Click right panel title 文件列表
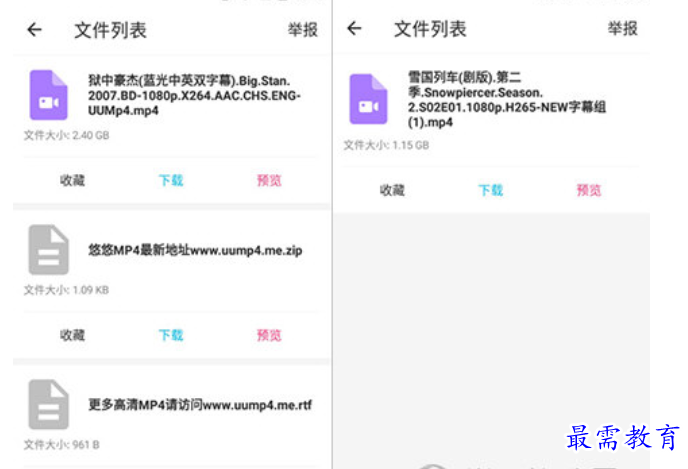 tap(430, 29)
